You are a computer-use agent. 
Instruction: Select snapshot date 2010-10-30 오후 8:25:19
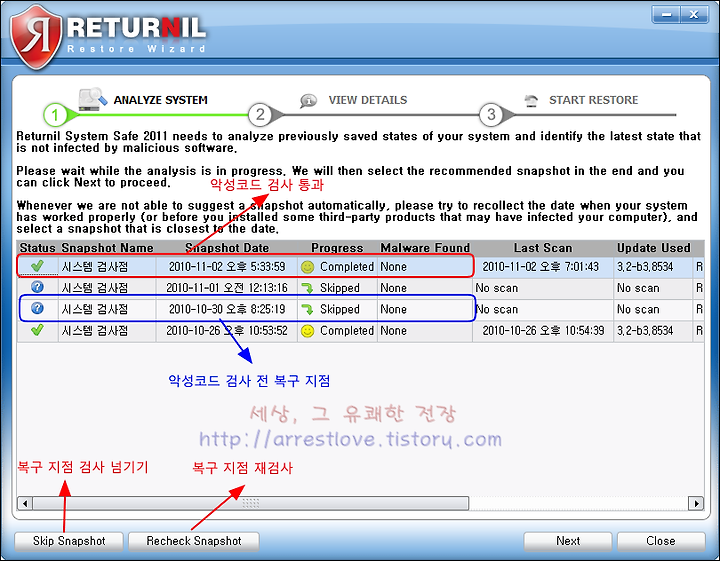tap(227, 309)
